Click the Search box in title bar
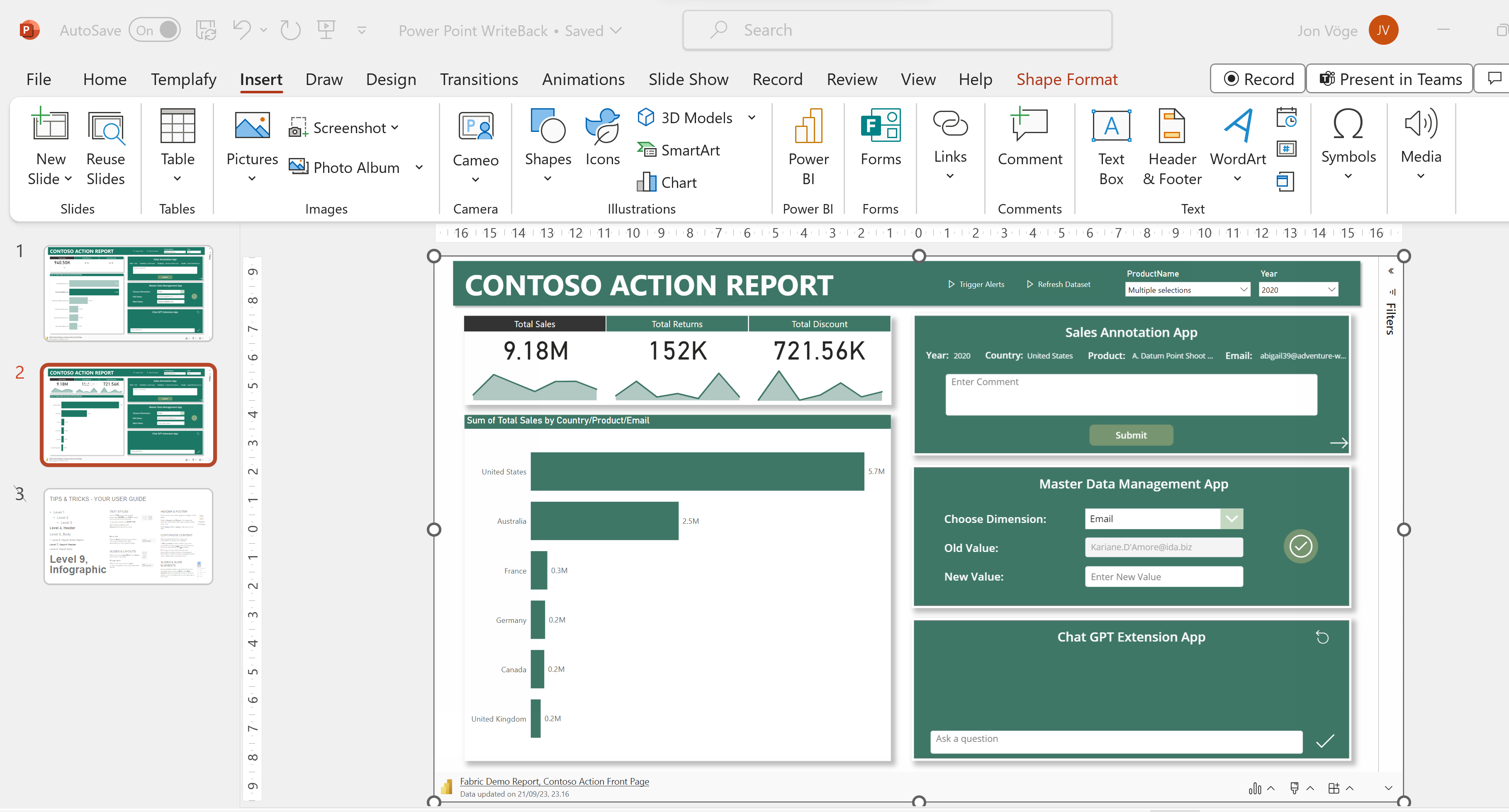Image resolution: width=1509 pixels, height=812 pixels. 898,30
